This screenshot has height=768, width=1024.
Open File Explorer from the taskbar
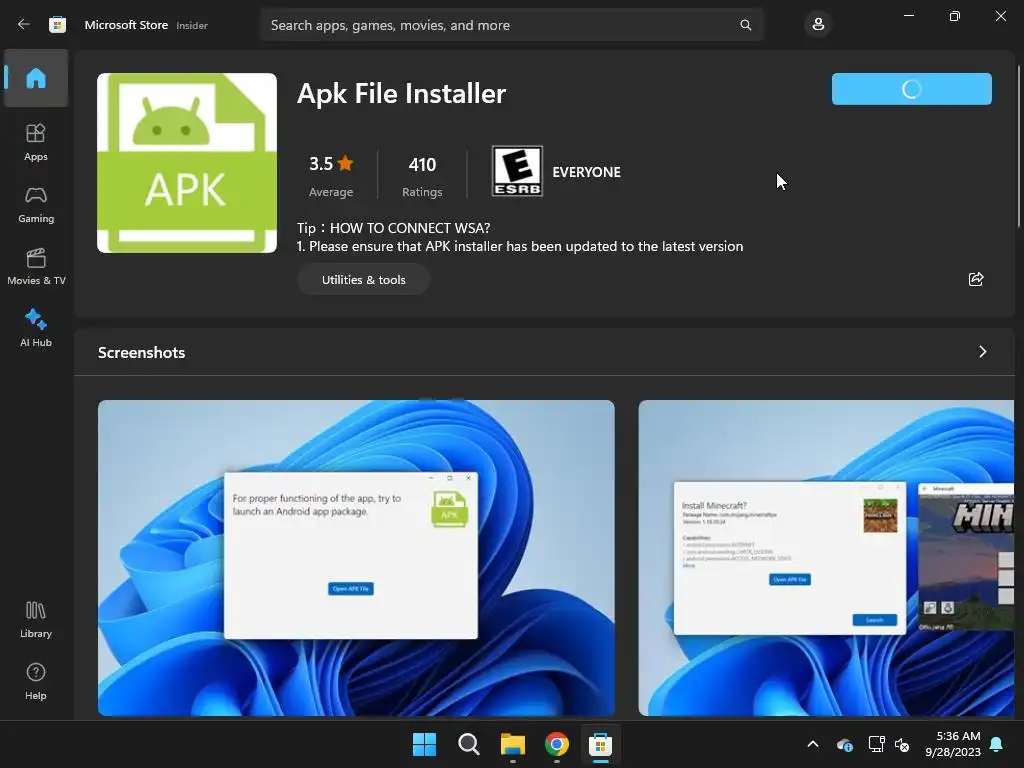tap(513, 744)
